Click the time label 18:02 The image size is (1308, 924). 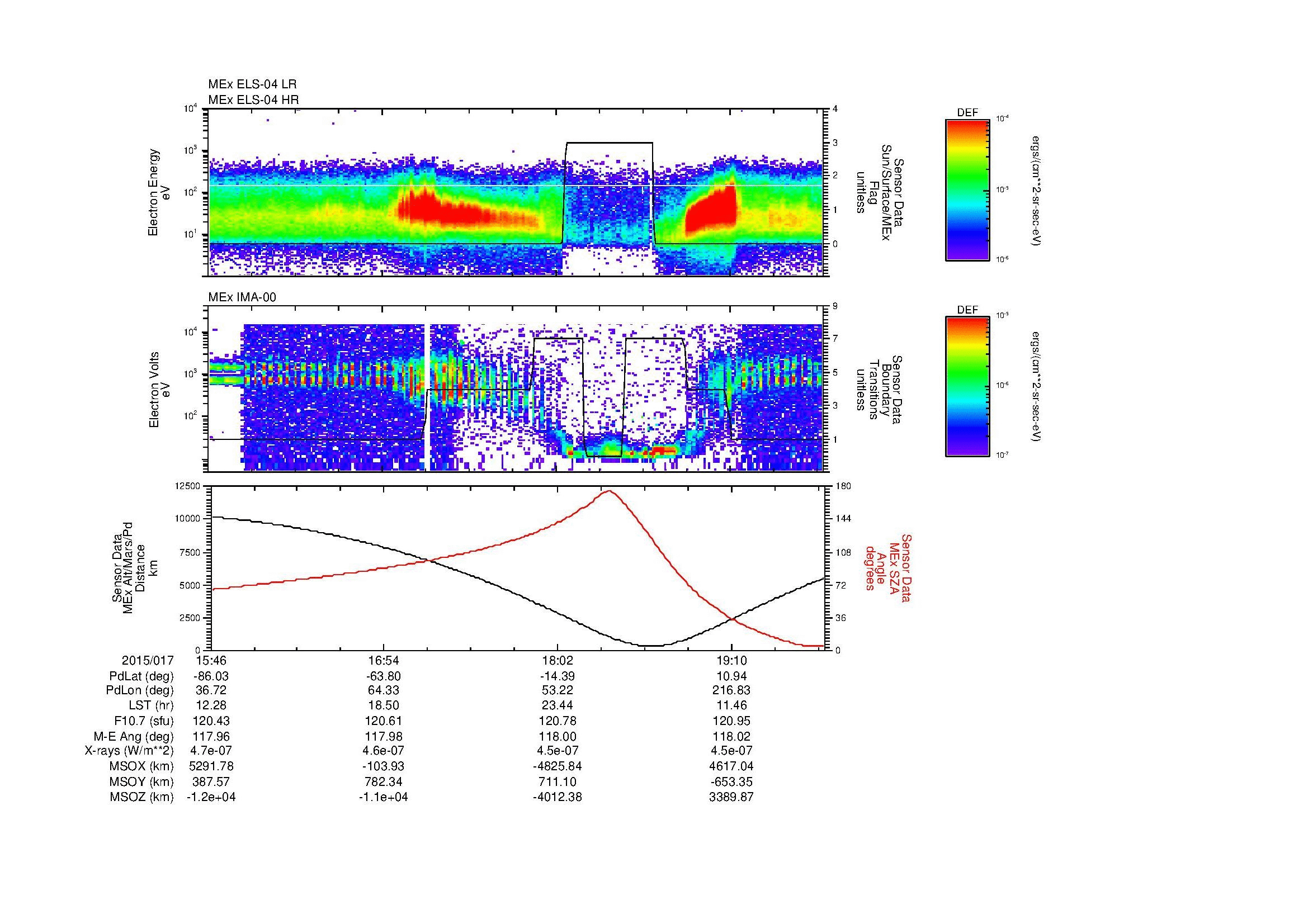(x=558, y=661)
